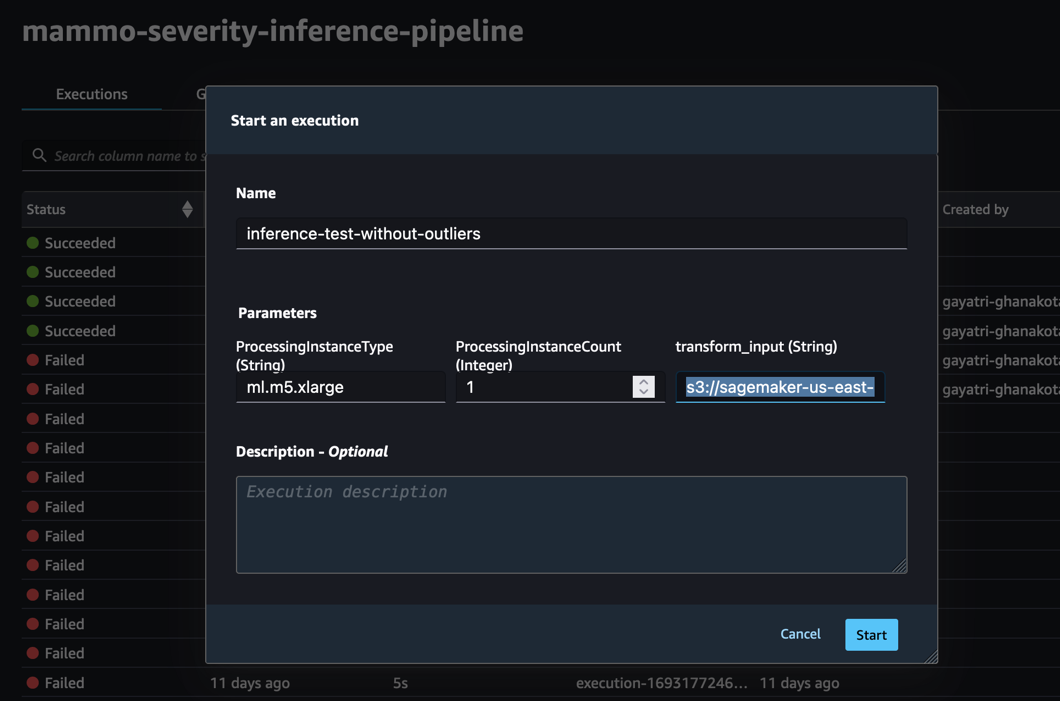
Task: Decrement ProcessingInstanceCount with down arrow
Action: (x=644, y=392)
